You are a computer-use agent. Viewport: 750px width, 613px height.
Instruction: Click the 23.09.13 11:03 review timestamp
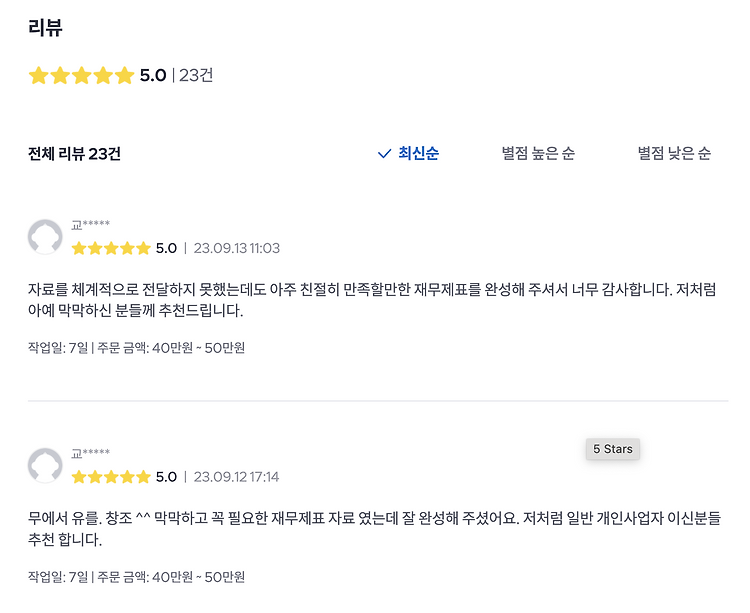point(236,248)
